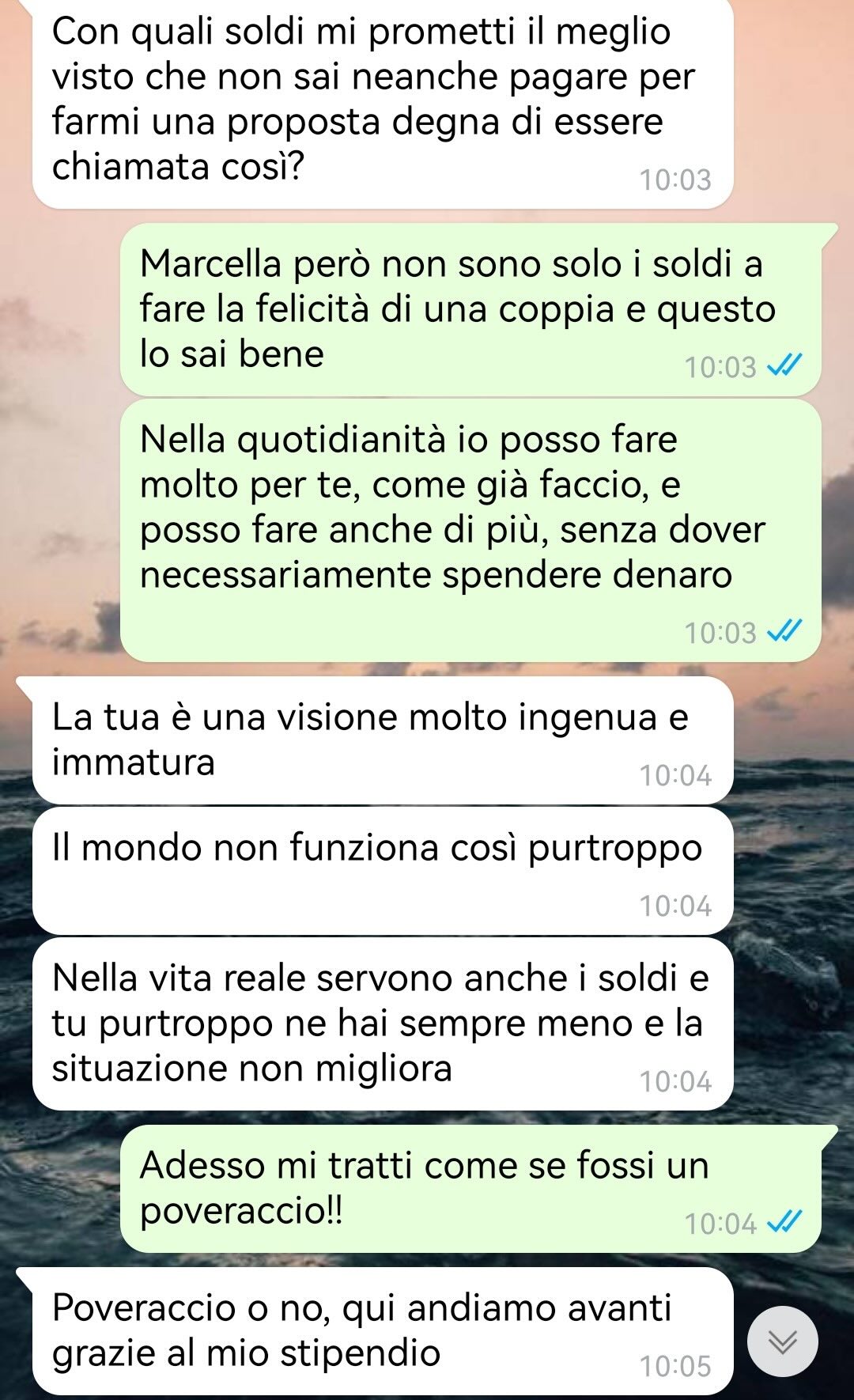The width and height of the screenshot is (854, 1400).
Task: Select the 'Nella vita reale servono' message
Action: [383, 1024]
